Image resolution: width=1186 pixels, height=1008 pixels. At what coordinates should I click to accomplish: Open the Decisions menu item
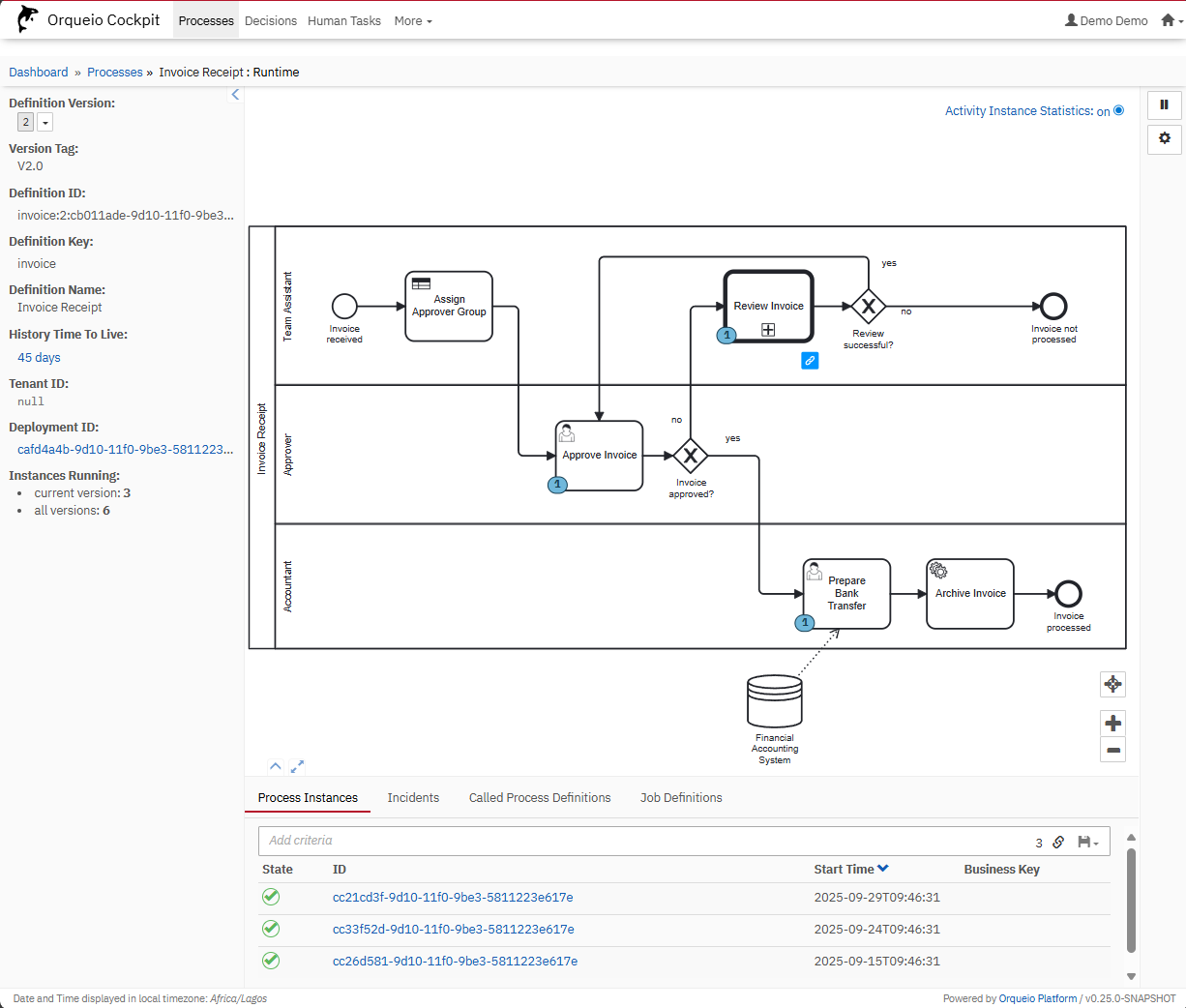tap(271, 20)
